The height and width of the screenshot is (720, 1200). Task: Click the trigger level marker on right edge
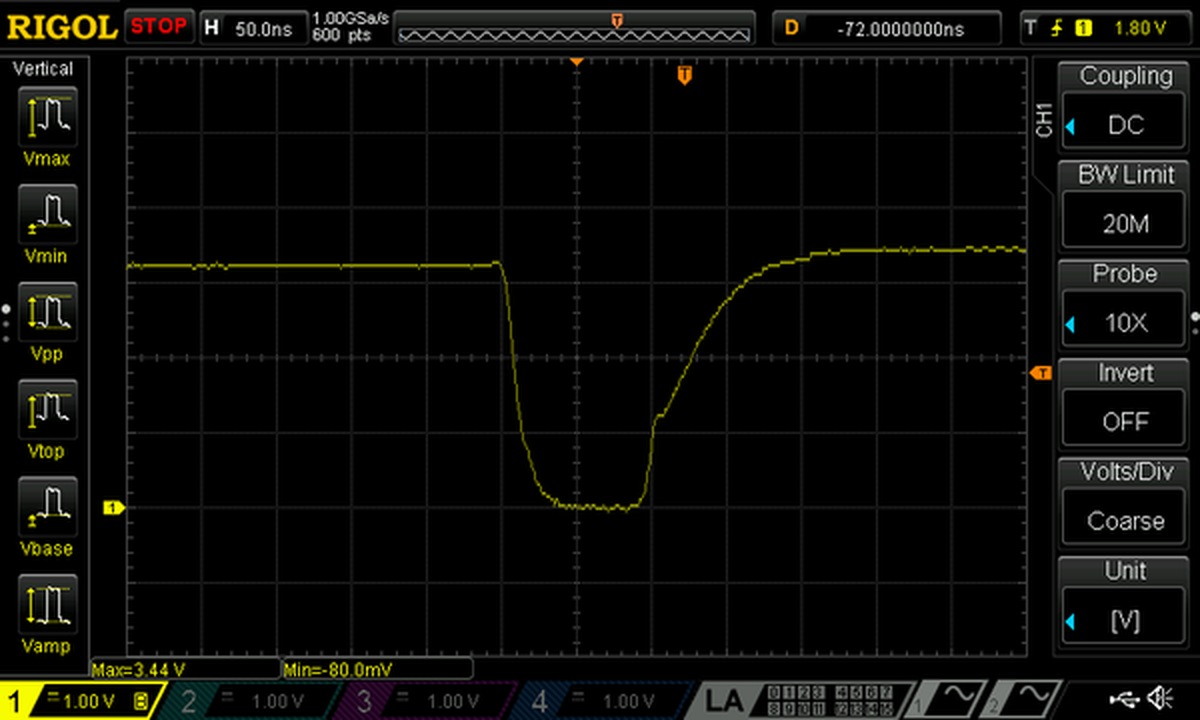(x=1041, y=373)
